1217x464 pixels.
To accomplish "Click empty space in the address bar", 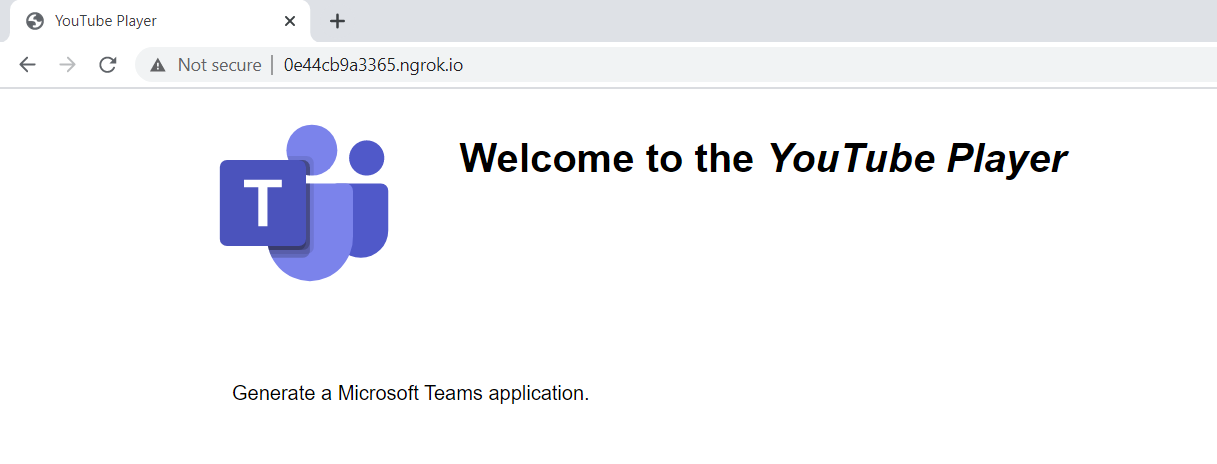I will pyautogui.click(x=800, y=66).
